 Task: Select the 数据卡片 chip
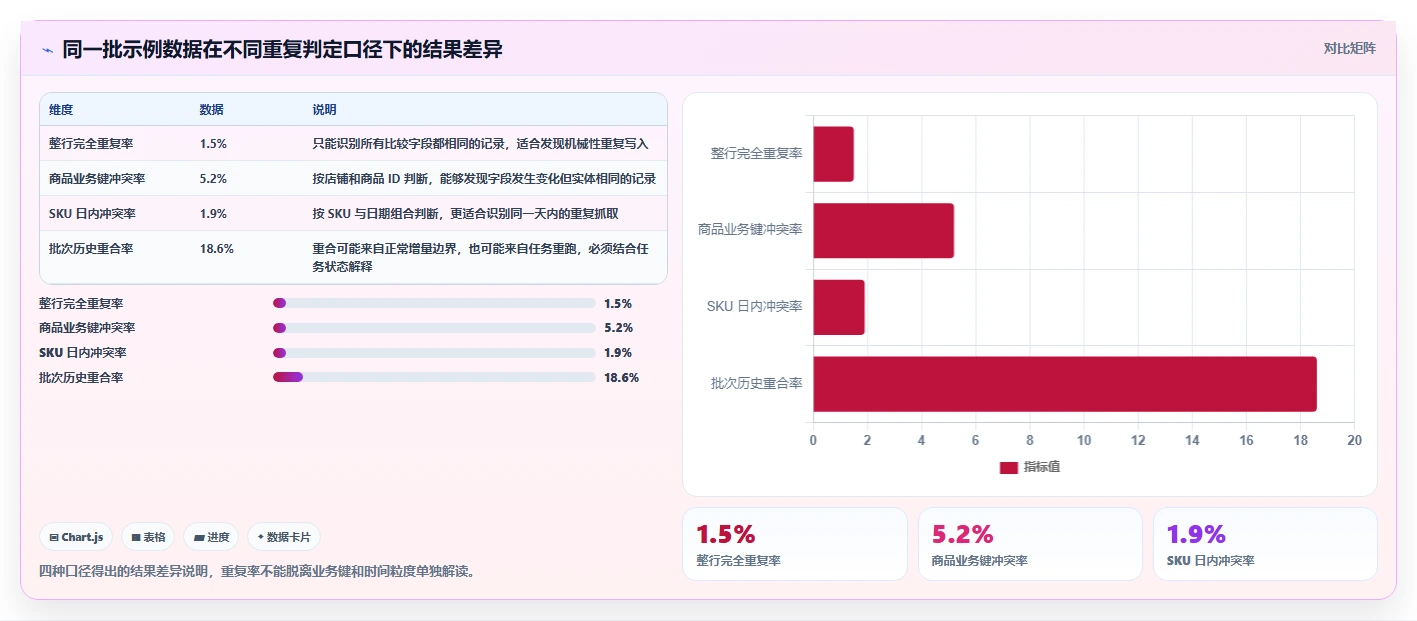coord(284,537)
